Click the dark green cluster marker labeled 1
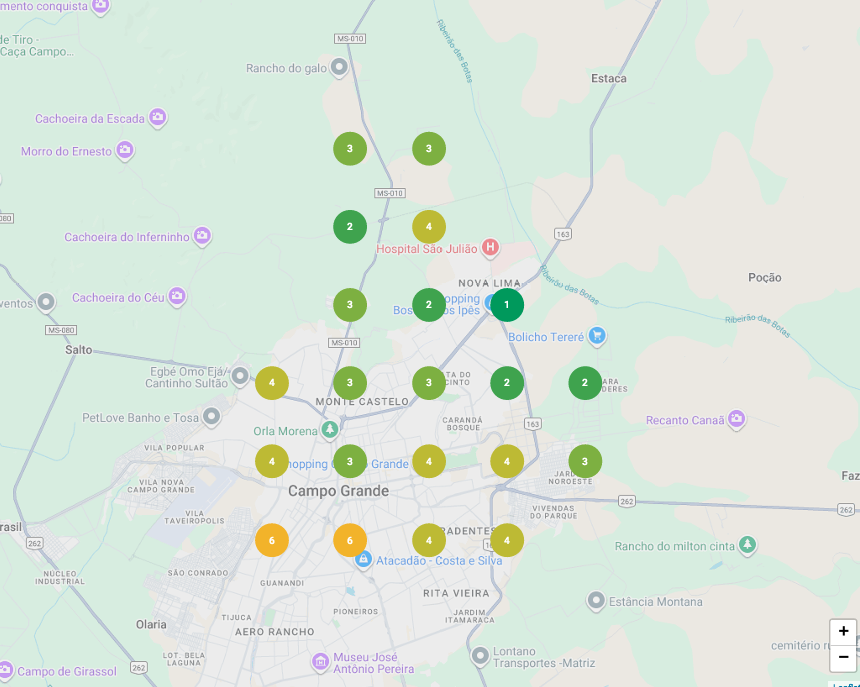Screen dimensions: 860x687 pyautogui.click(x=507, y=304)
